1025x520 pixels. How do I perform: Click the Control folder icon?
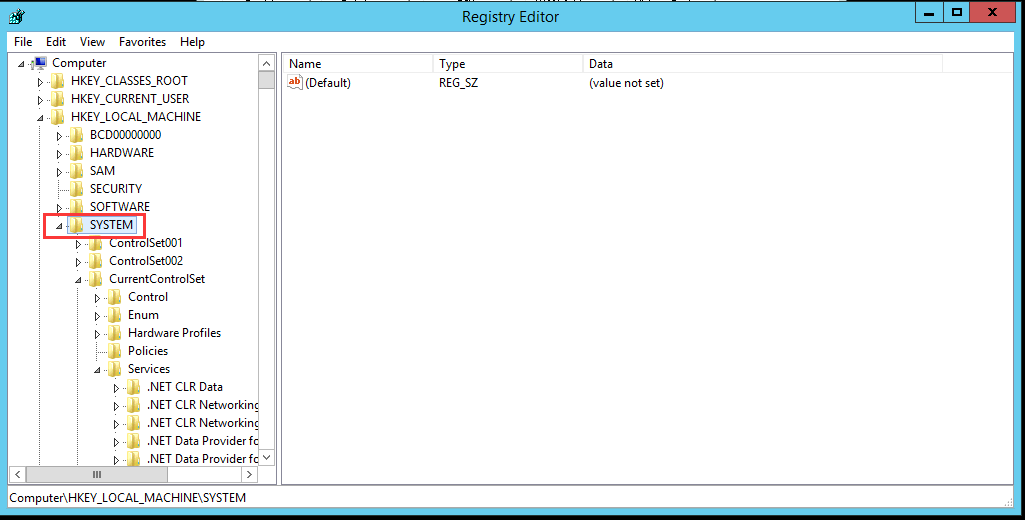115,297
